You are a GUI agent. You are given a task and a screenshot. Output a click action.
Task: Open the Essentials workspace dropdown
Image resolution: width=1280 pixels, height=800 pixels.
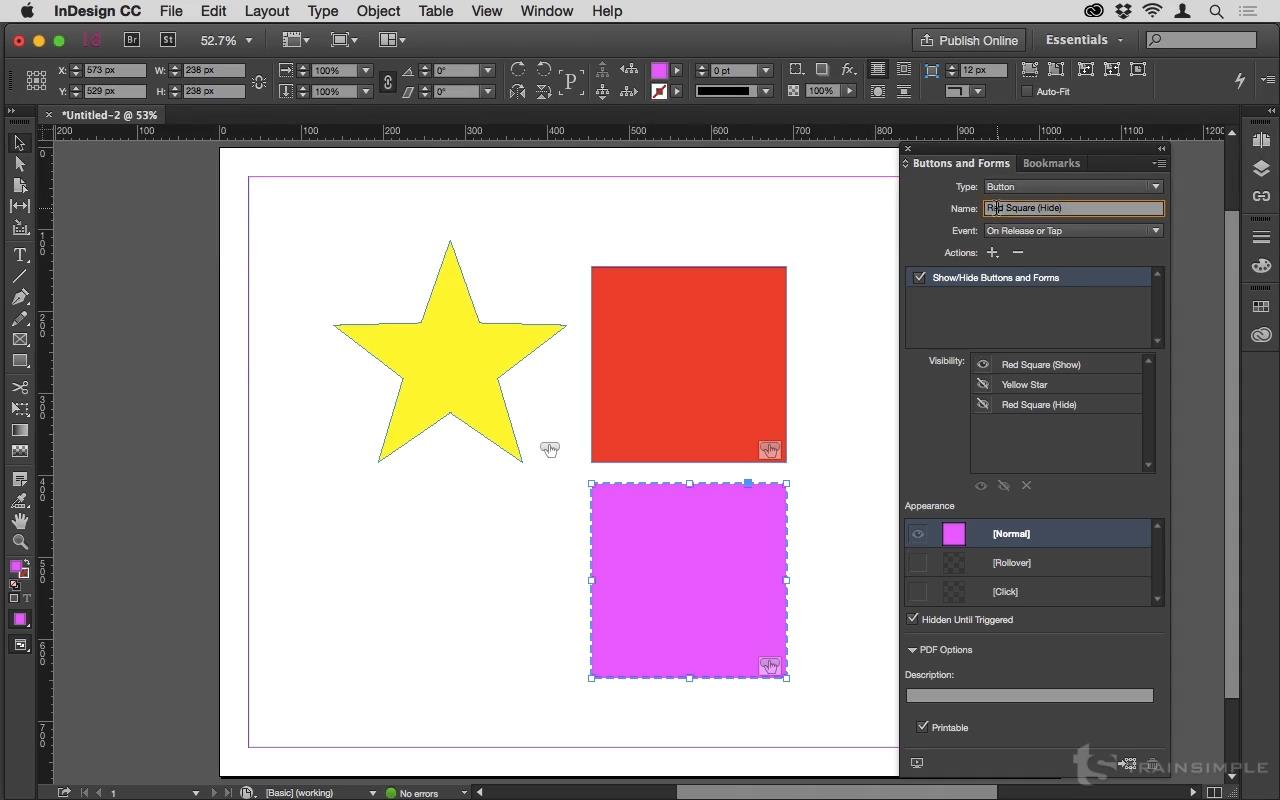(1085, 40)
